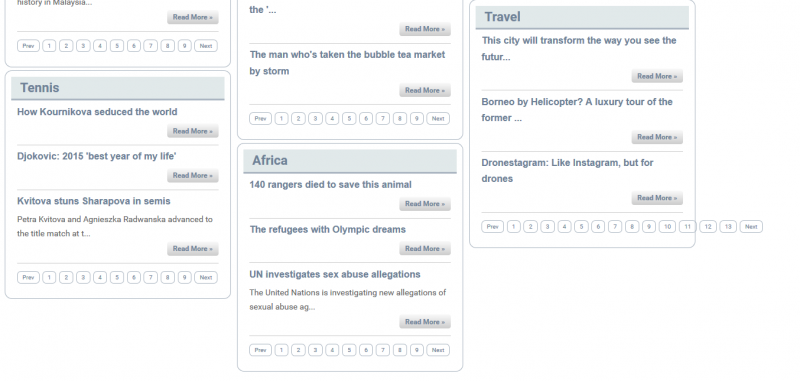Open '140 rangers died to save this animal'
Screen dimensions: 800x381
click(330, 185)
